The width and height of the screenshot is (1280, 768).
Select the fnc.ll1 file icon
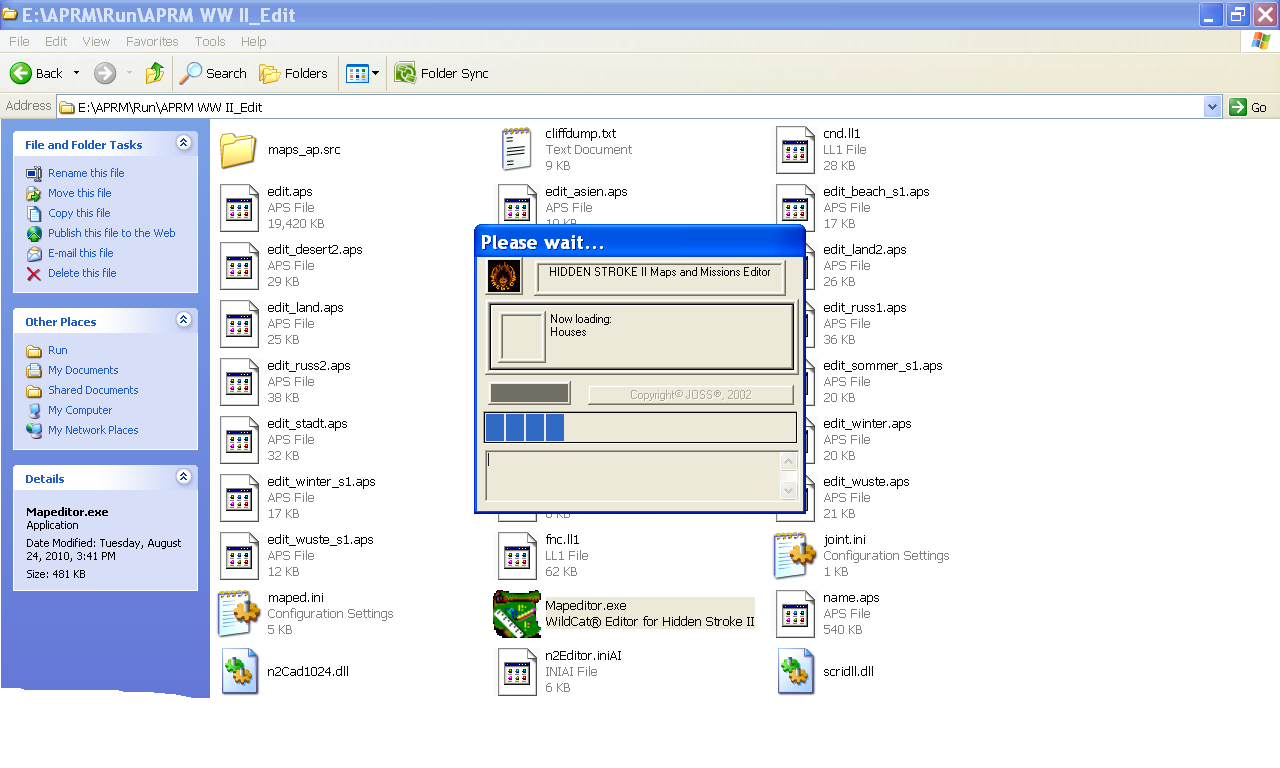[517, 556]
